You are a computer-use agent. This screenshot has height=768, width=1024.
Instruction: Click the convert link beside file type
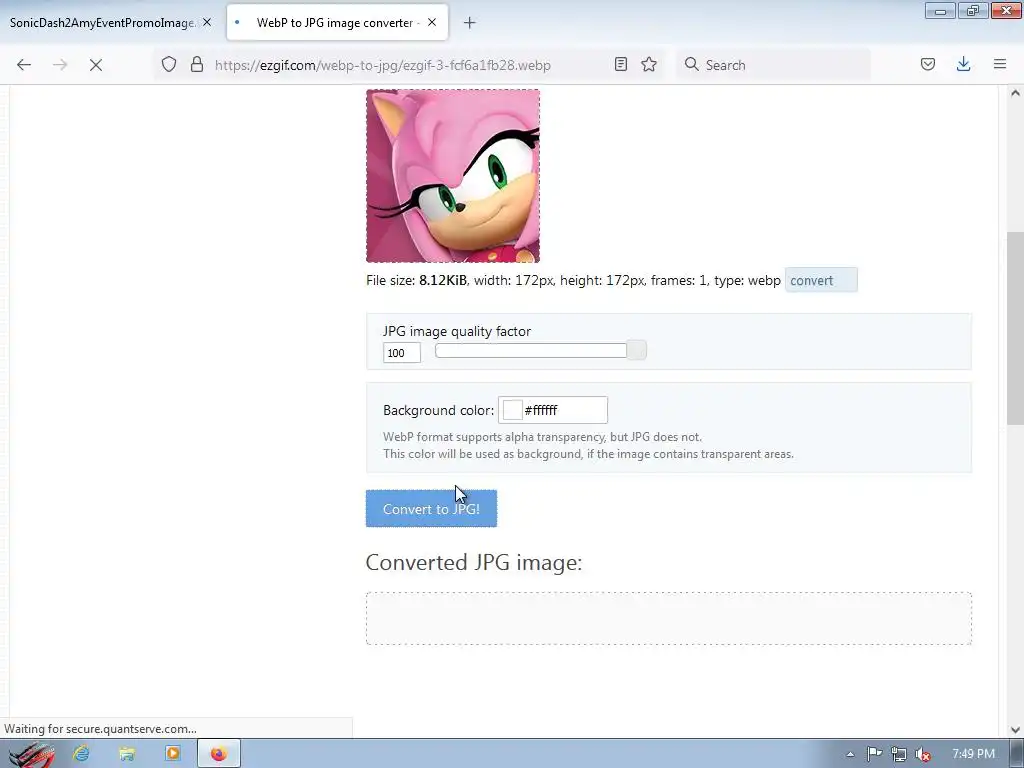[821, 280]
